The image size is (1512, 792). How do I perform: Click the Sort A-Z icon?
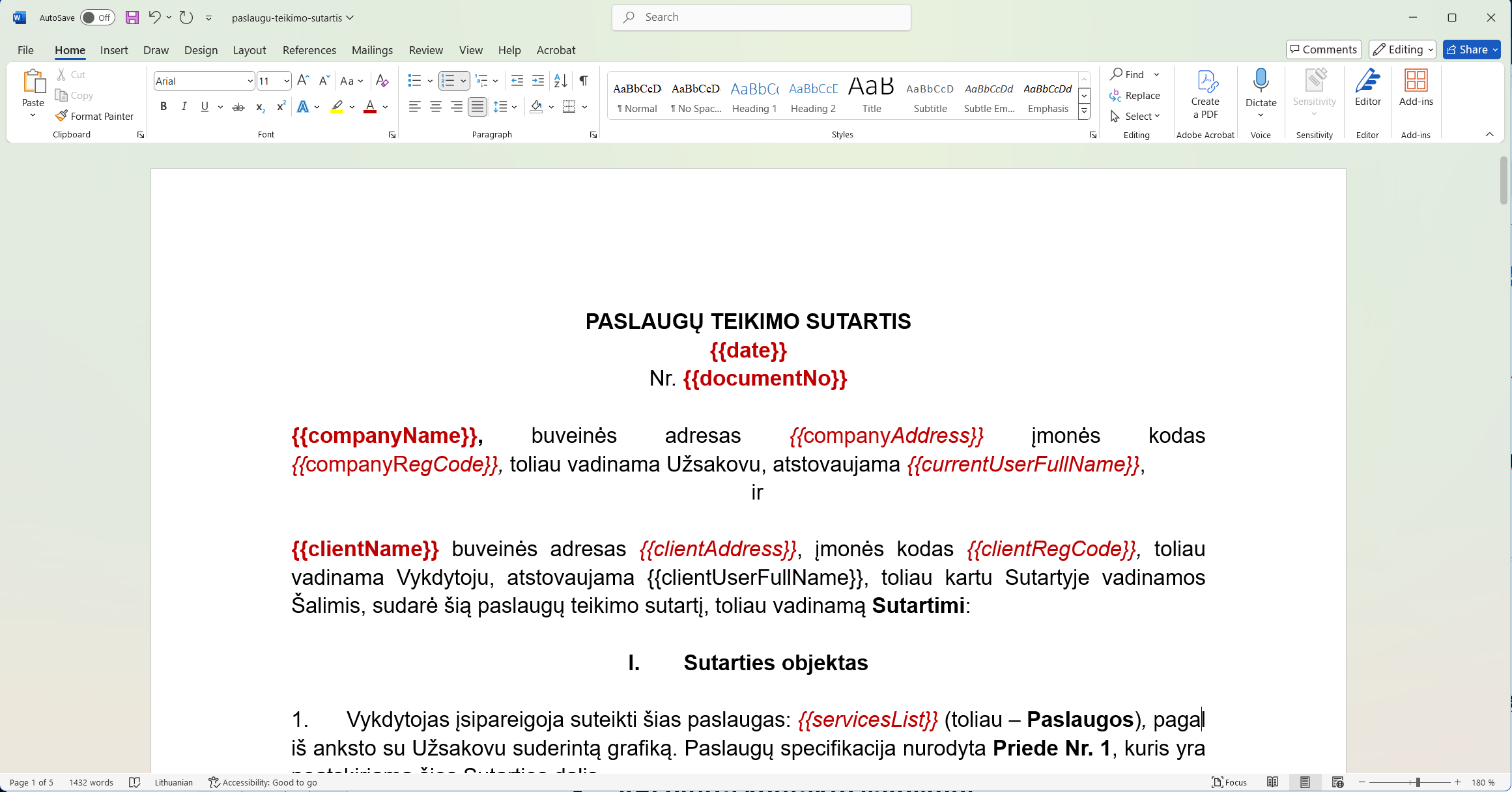tap(560, 81)
